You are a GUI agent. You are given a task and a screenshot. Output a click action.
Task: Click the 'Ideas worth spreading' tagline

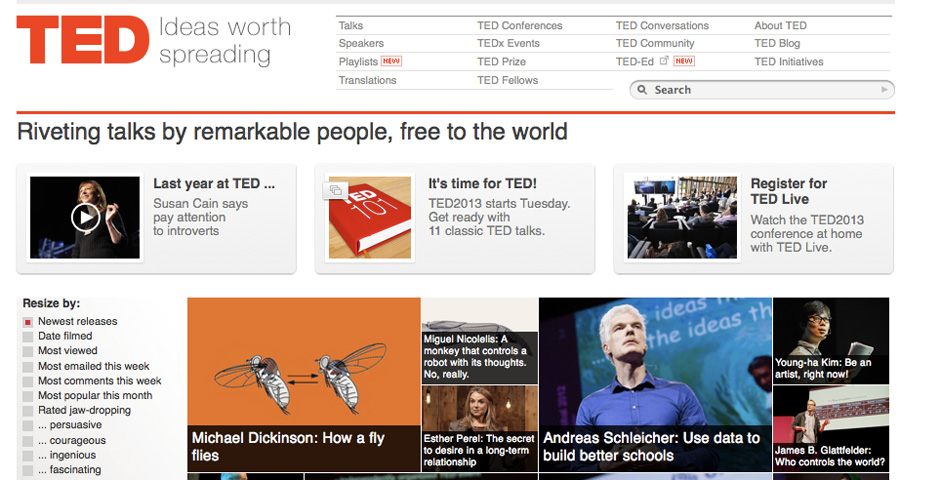225,40
